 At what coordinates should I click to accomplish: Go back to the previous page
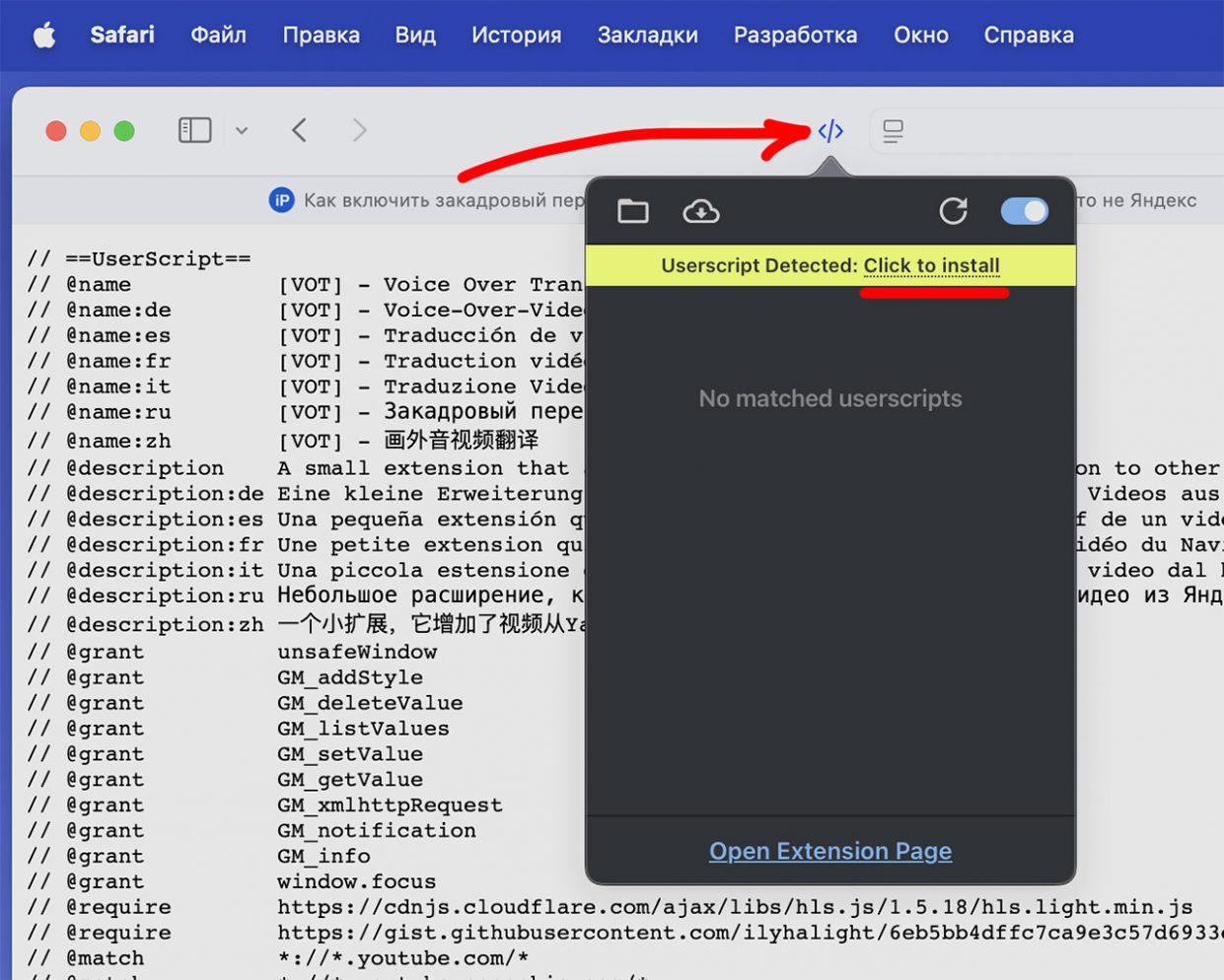point(300,130)
